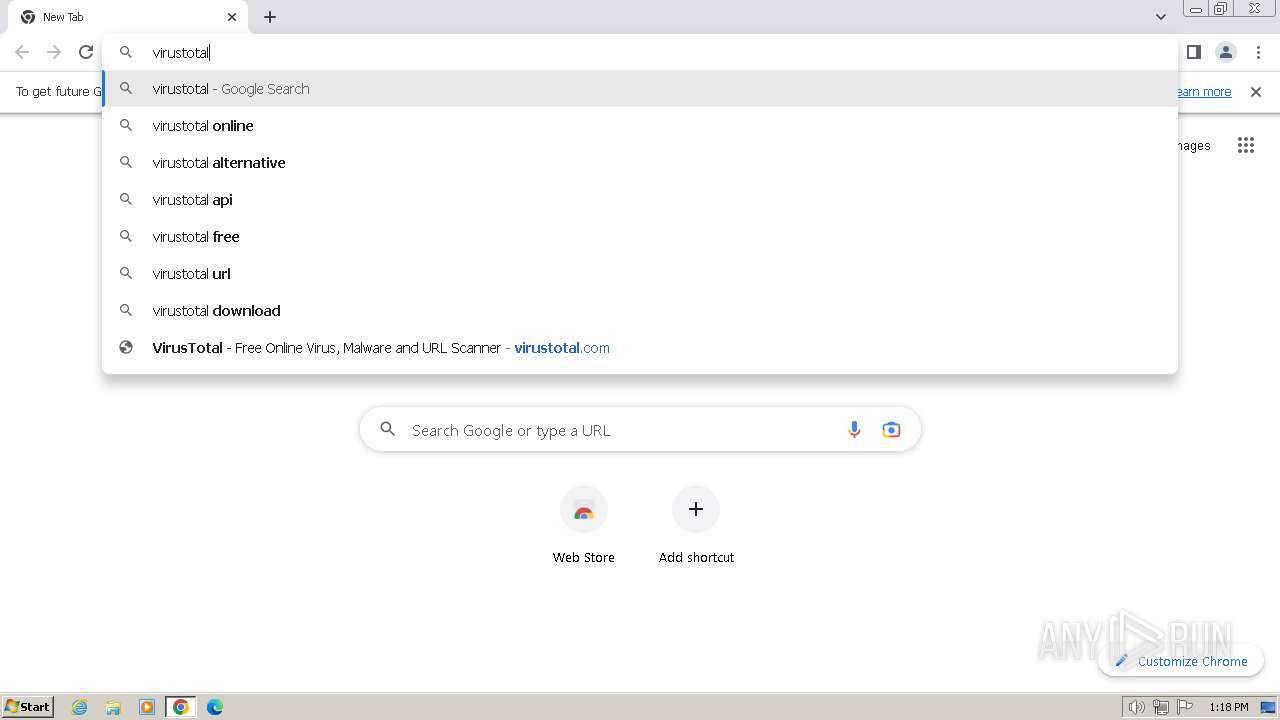Close the New Tab tab
The width and height of the screenshot is (1280, 720).
[232, 17]
